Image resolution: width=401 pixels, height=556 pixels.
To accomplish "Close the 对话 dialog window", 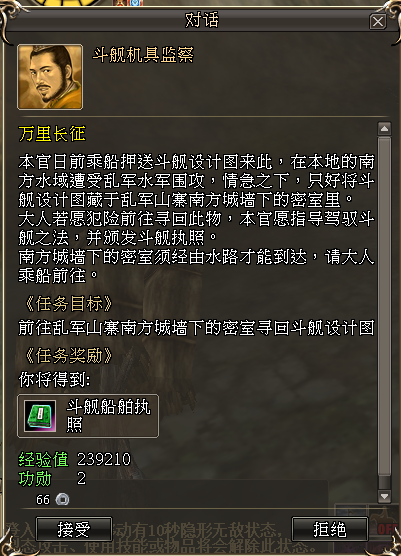I will coord(378,22).
